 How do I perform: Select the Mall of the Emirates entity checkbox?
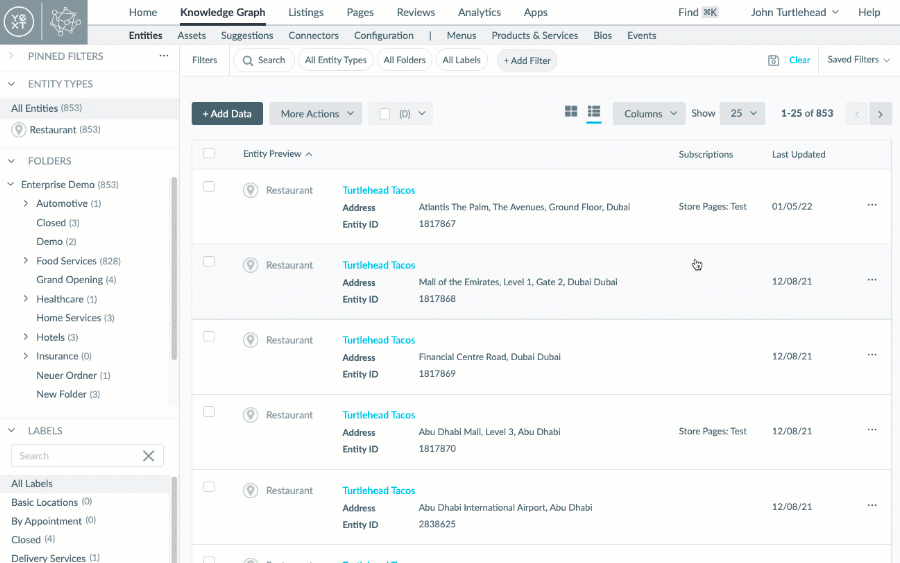[209, 262]
